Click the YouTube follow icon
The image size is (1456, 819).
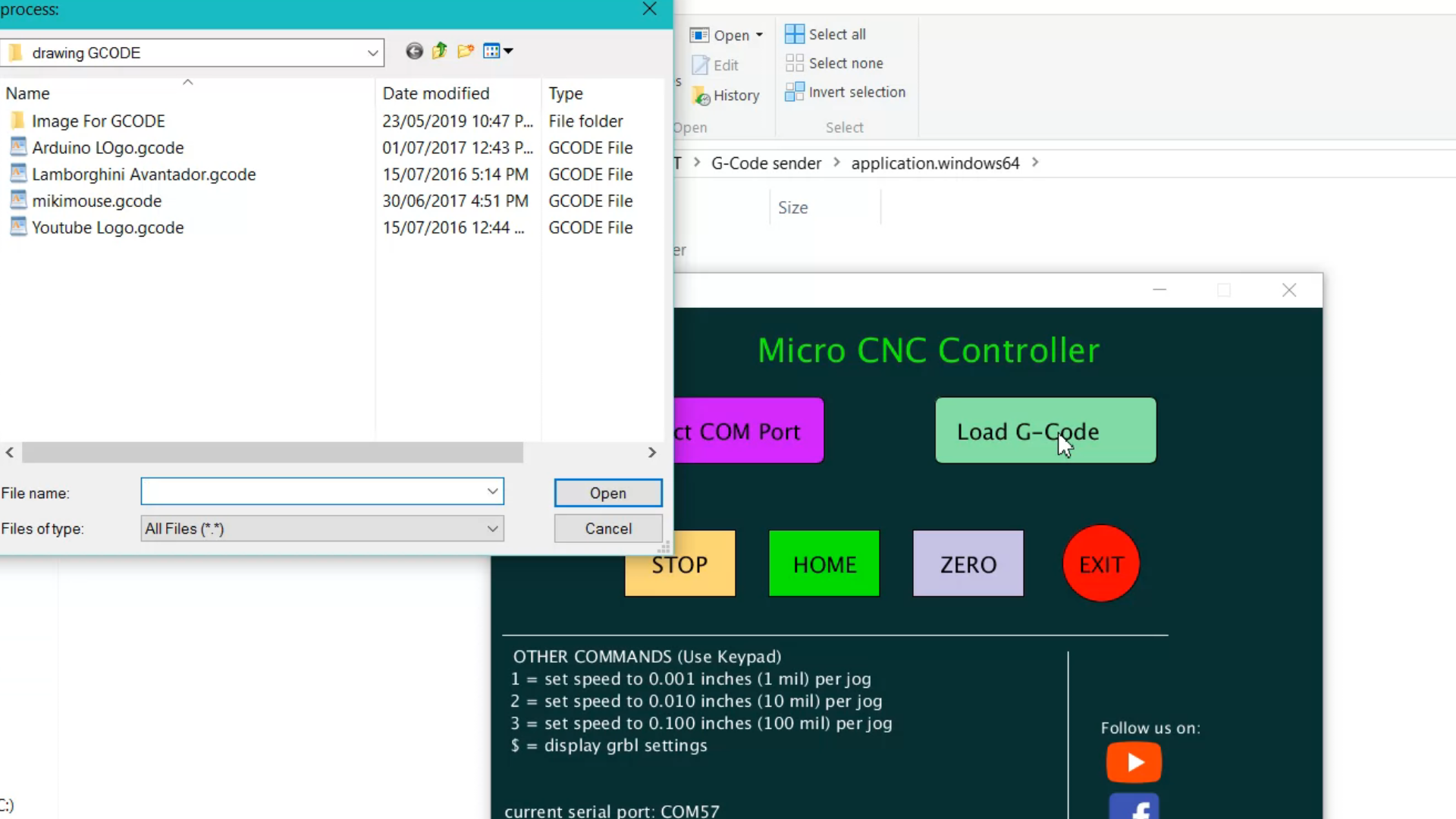[1134, 762]
